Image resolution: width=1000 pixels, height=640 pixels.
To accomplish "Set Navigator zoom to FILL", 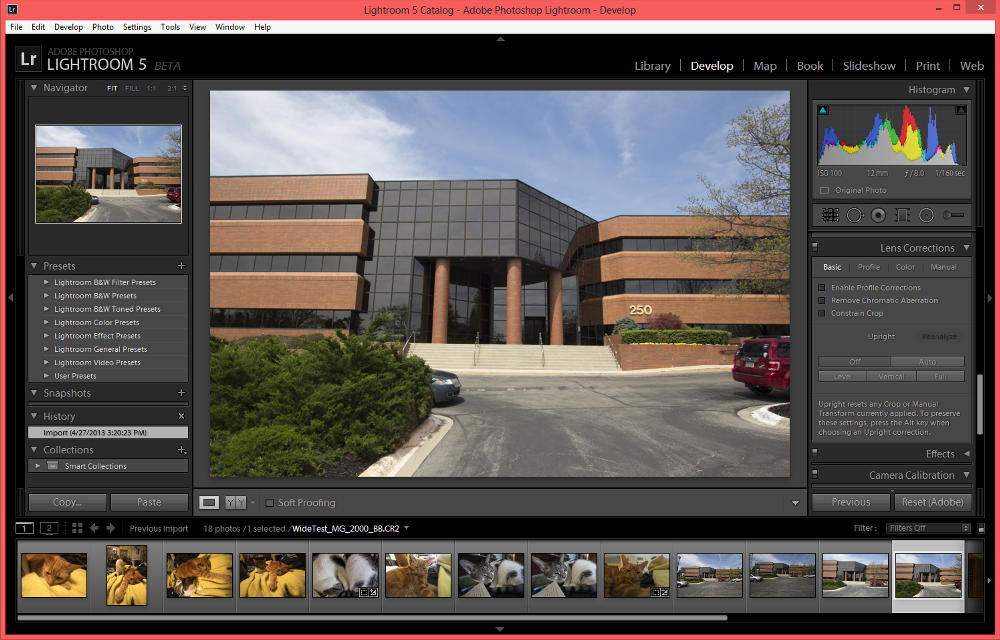I will 132,88.
